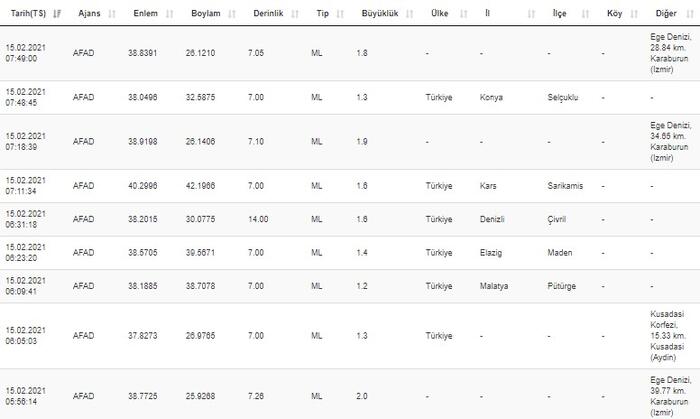Sort by Büyüklük using arrow icon
This screenshot has height=419, width=700.
409,14
